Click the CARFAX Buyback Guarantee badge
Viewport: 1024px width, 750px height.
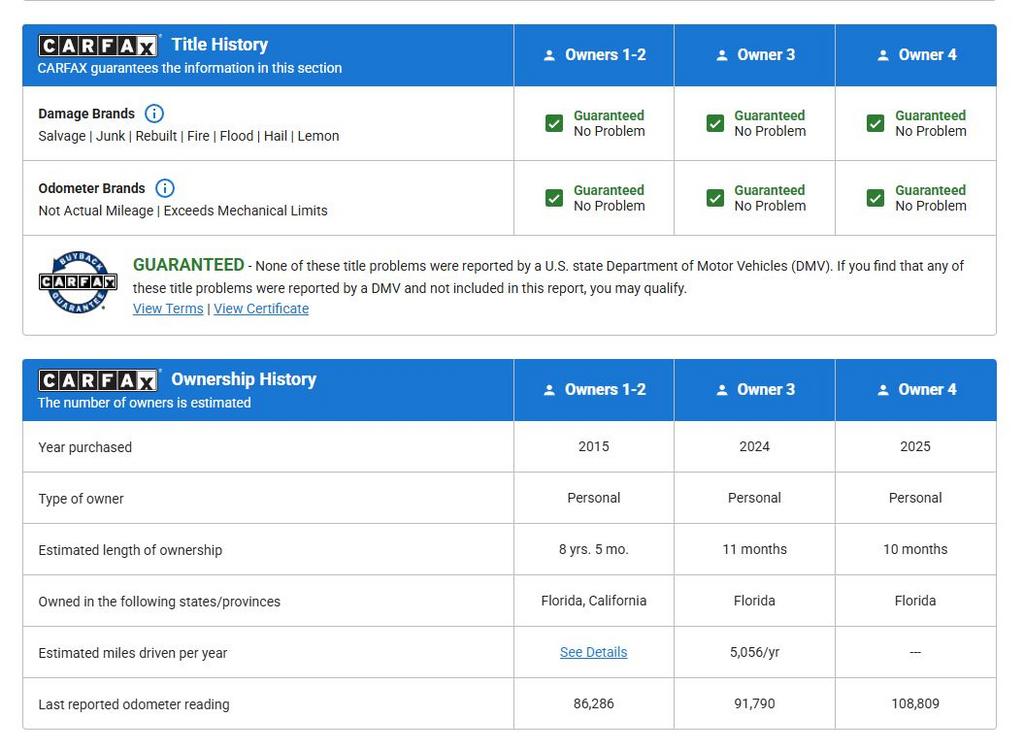[78, 283]
